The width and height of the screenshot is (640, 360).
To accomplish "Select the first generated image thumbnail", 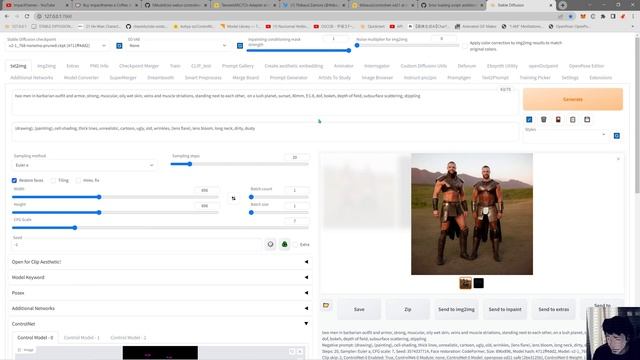I will coord(465,283).
